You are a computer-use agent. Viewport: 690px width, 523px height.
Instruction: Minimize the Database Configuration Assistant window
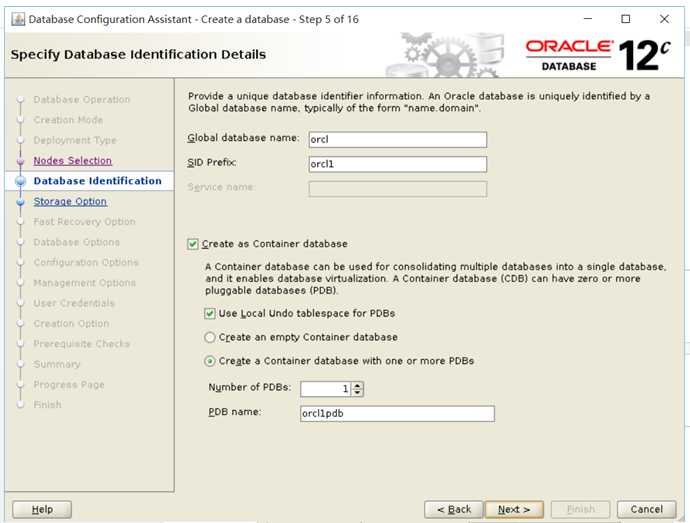click(588, 19)
